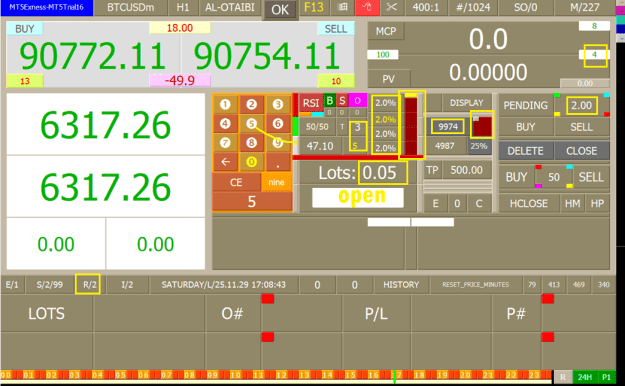Toggle the green 24H button
The image size is (625, 386).
585,377
